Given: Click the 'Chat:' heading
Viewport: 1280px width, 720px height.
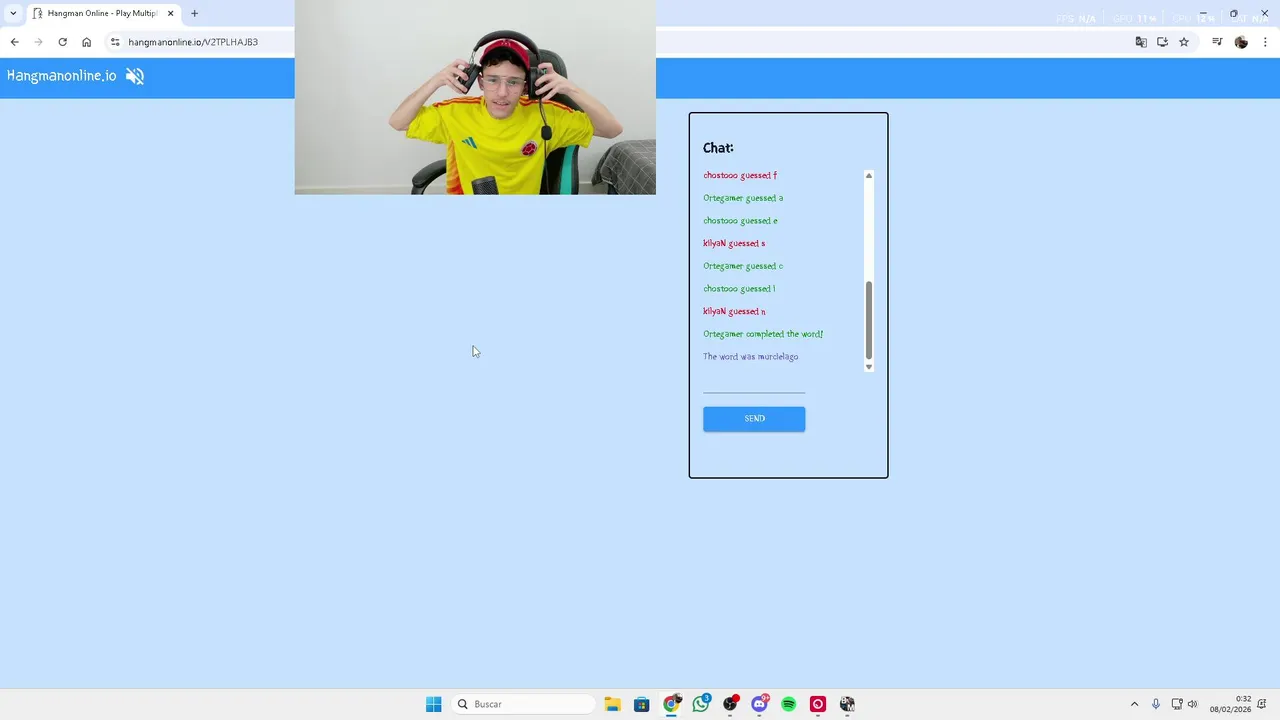Looking at the screenshot, I should click(x=718, y=148).
